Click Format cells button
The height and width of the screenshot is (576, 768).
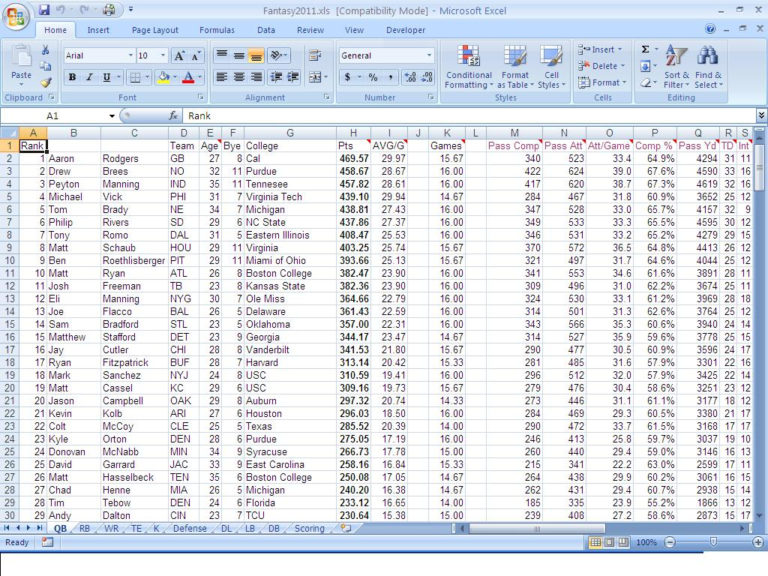(x=602, y=83)
